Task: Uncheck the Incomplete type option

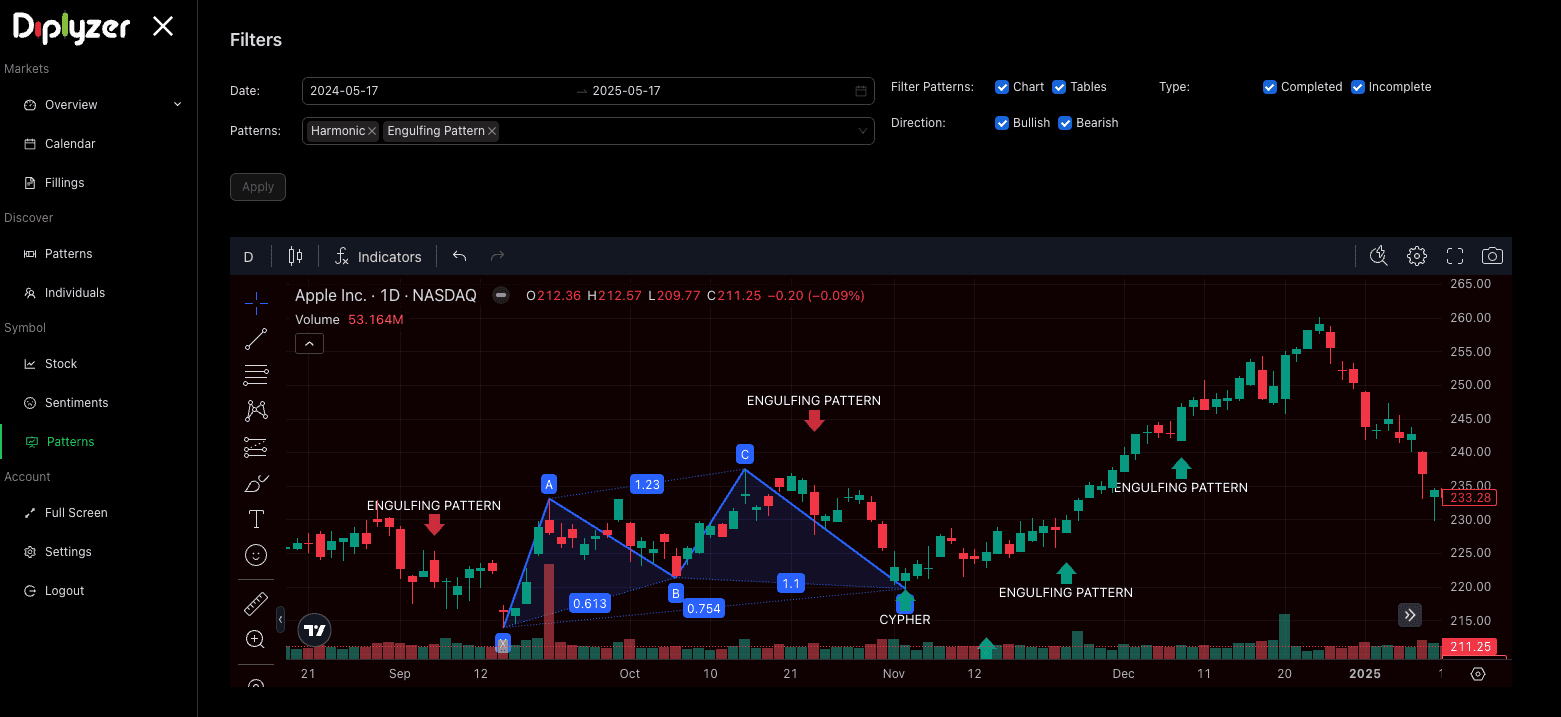Action: pos(1358,87)
